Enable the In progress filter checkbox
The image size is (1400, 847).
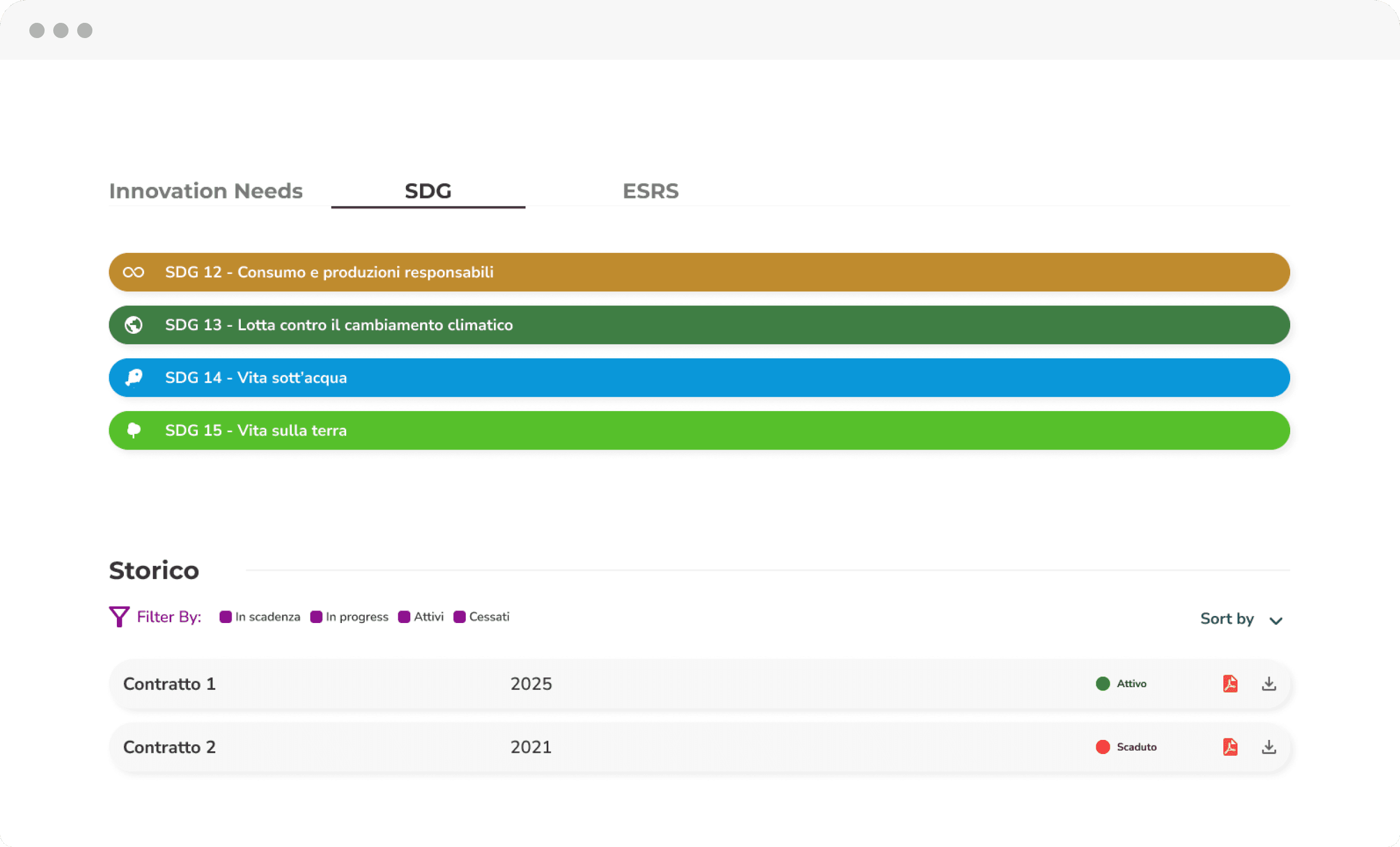(x=316, y=617)
